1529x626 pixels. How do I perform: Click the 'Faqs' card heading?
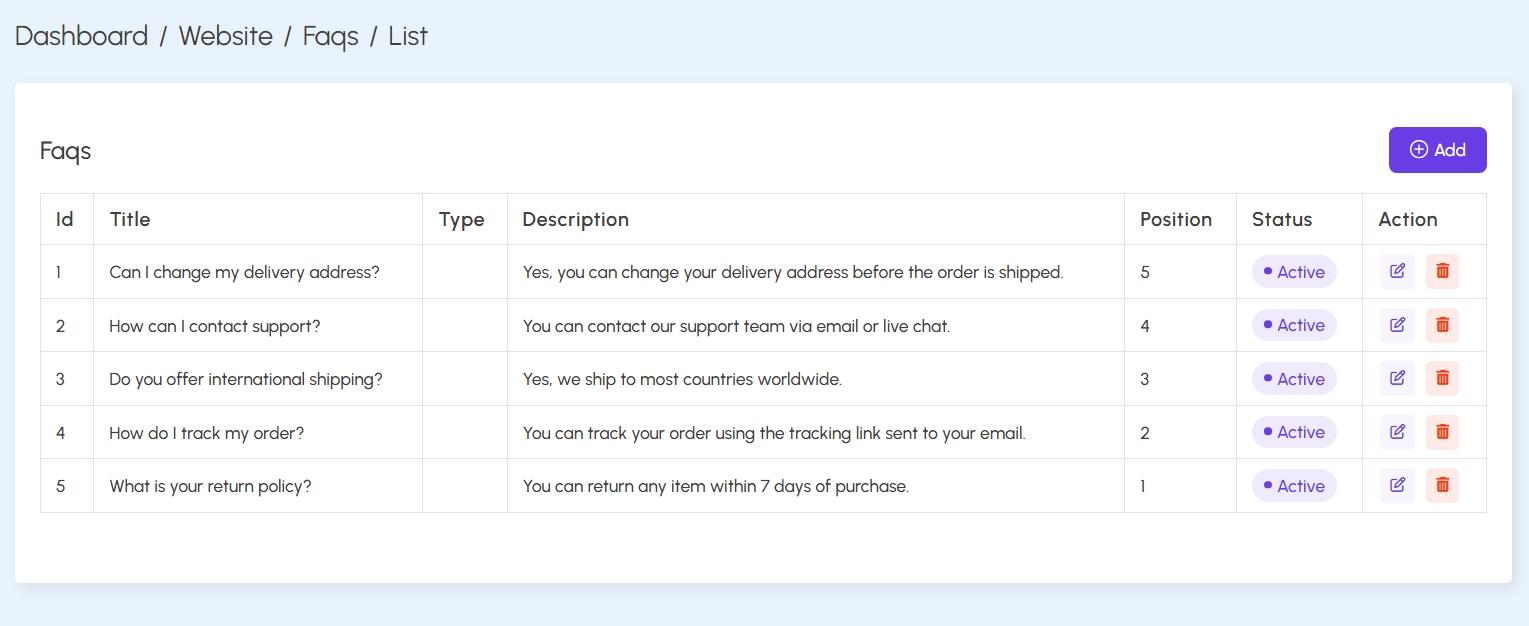pos(66,151)
